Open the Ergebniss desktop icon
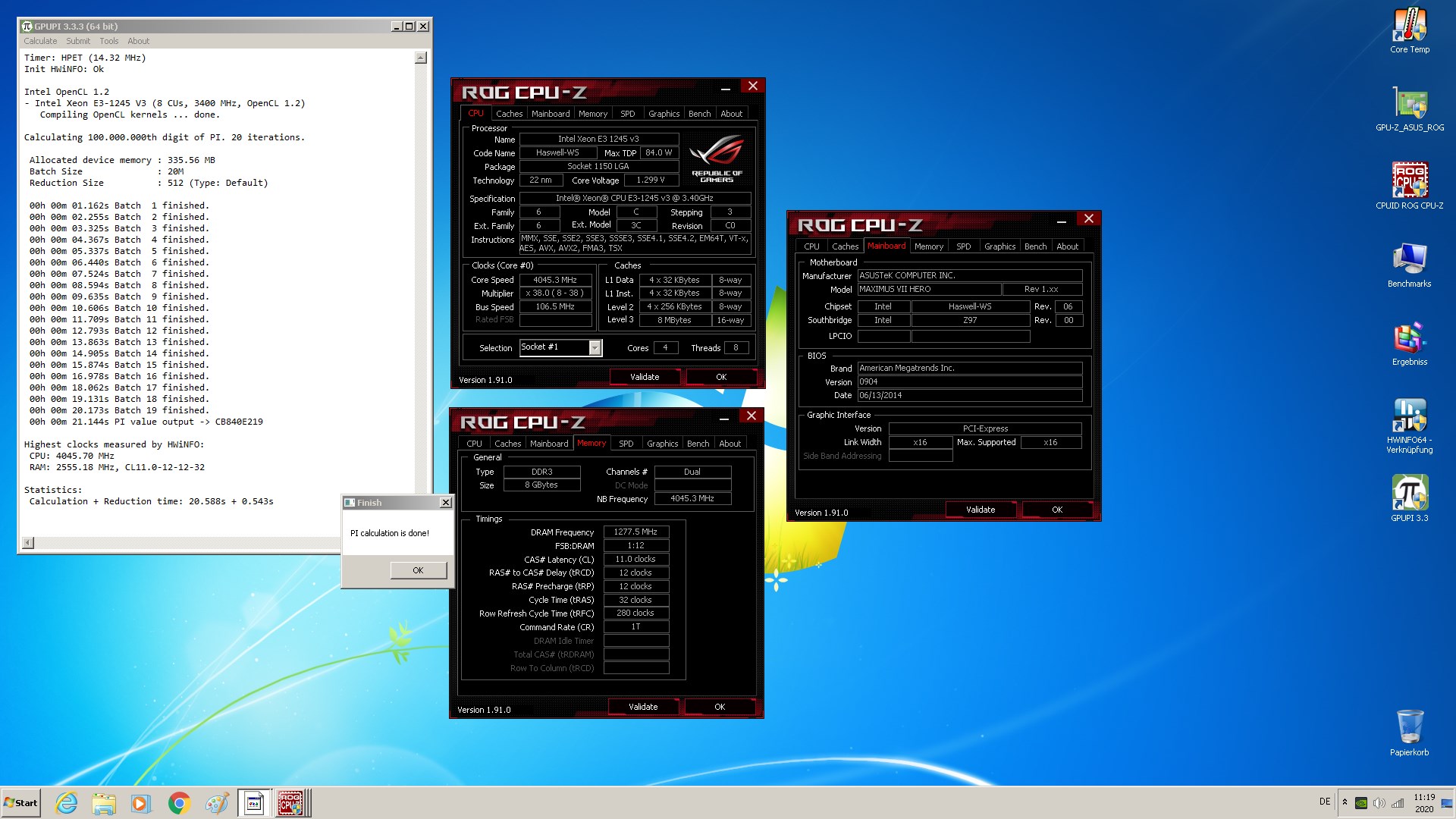 [1409, 344]
